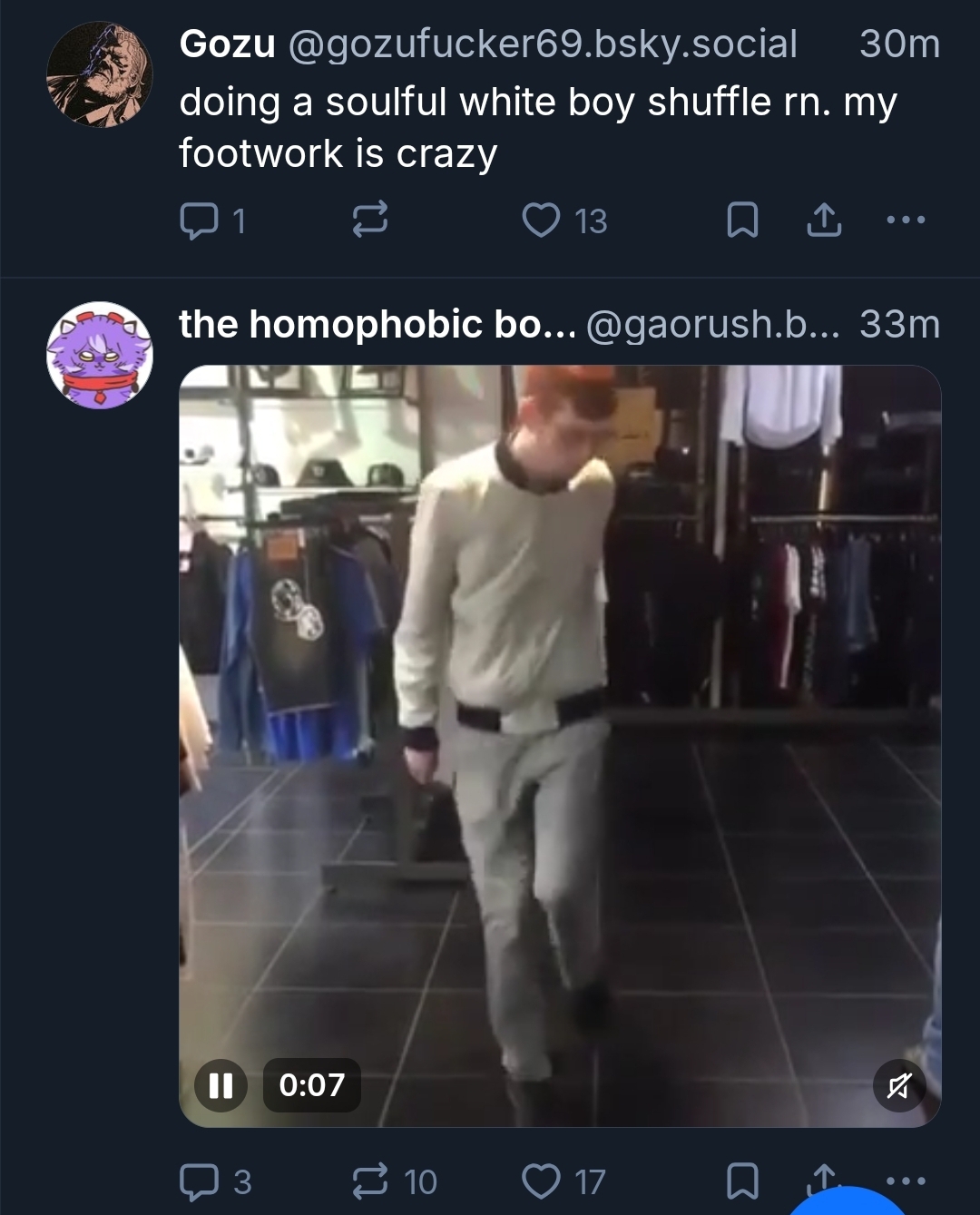Pause the playing video

(220, 1085)
